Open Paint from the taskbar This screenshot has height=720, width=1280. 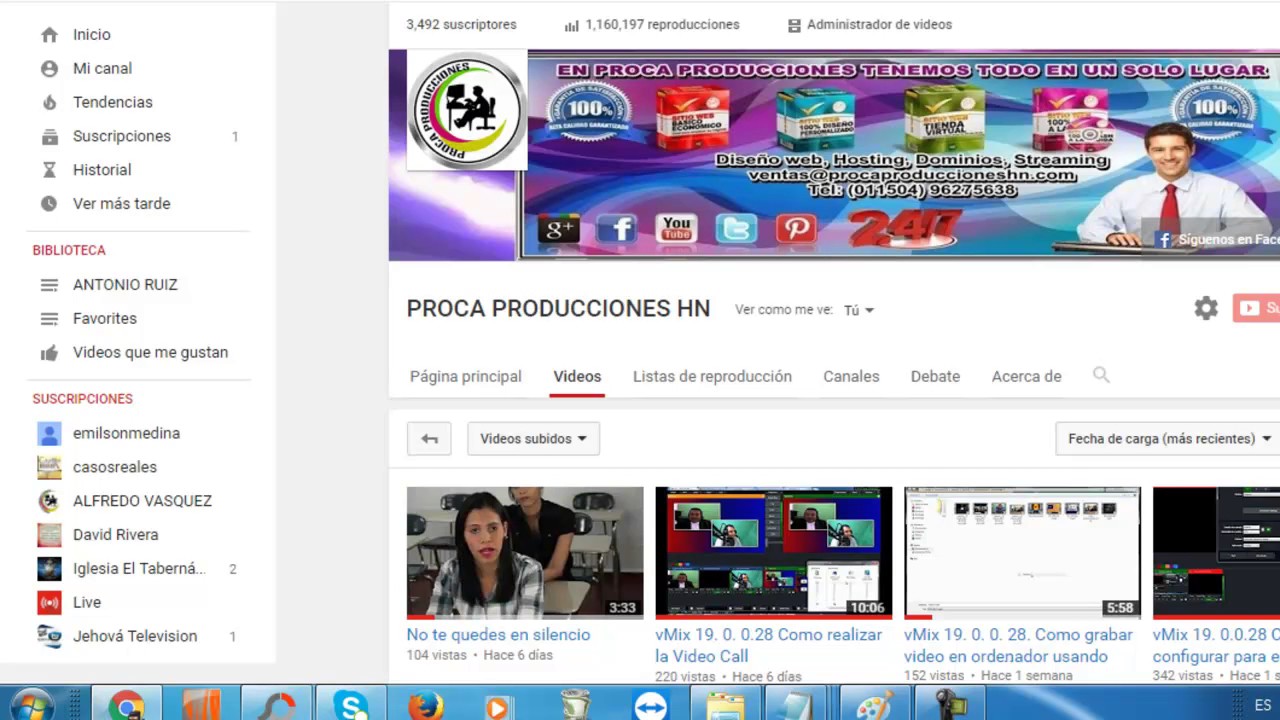tap(874, 704)
